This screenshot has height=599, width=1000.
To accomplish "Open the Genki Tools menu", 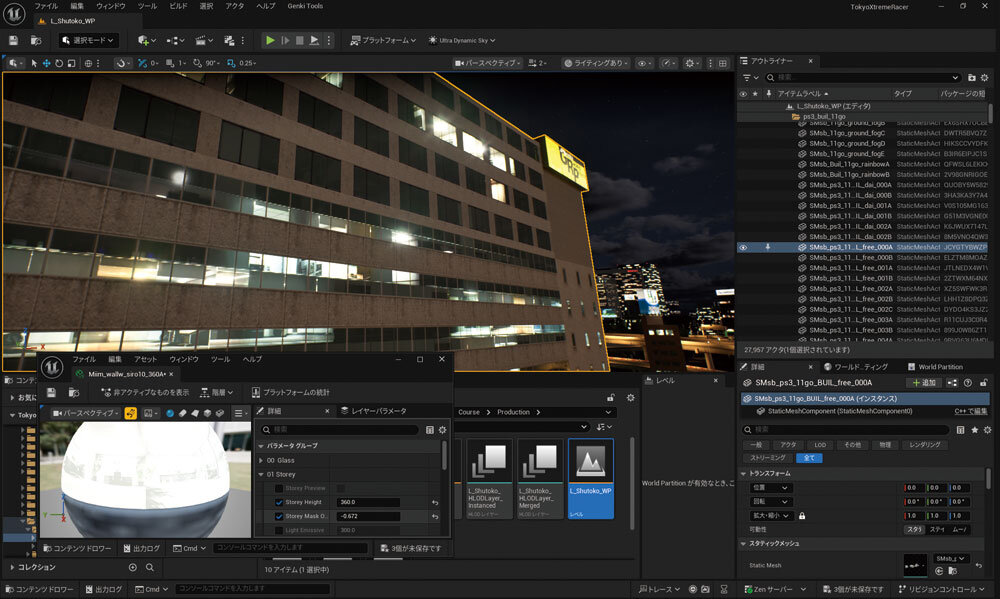I will tap(303, 6).
